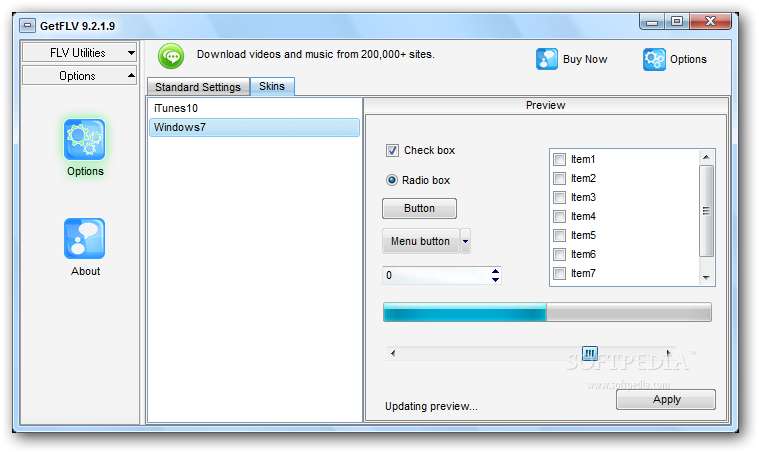759x453 pixels.
Task: Check Item2 in the preview list
Action: pyautogui.click(x=560, y=178)
